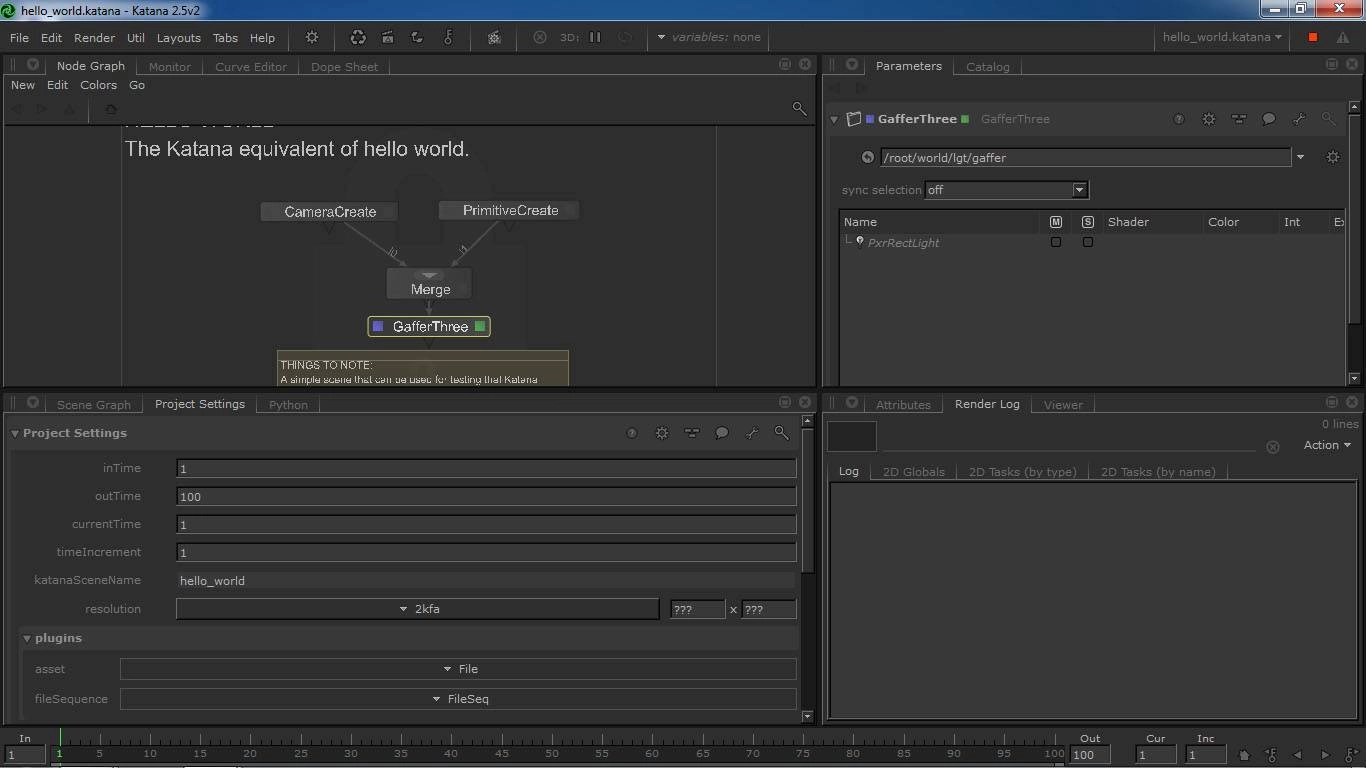Click the wrench icon in Project Settings header

tap(752, 433)
